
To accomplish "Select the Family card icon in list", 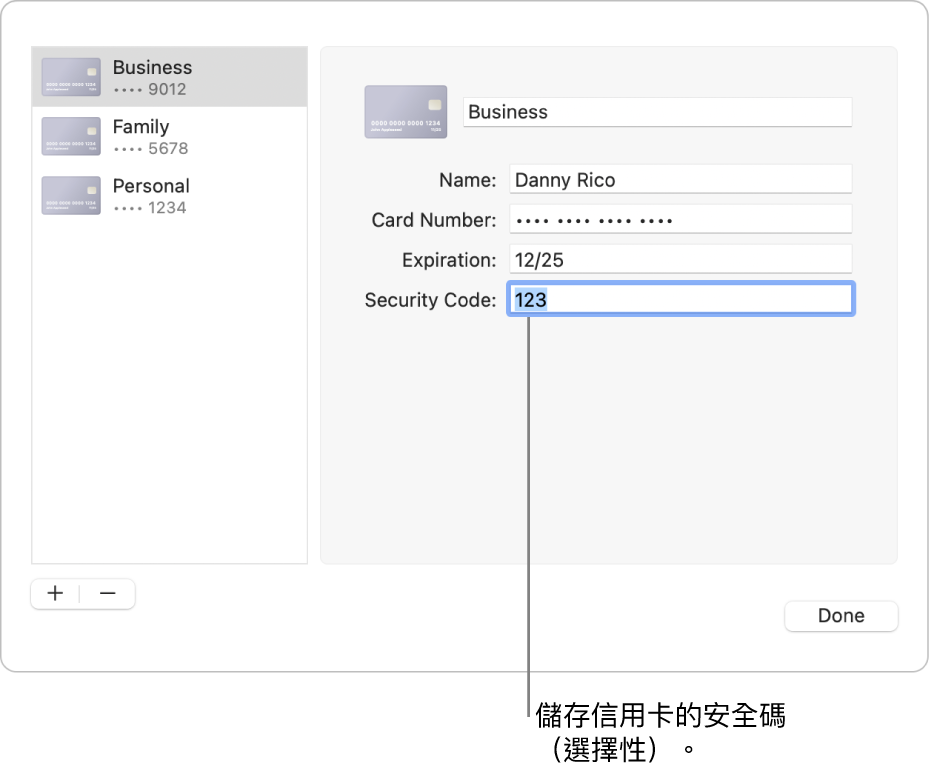I will pyautogui.click(x=71, y=136).
